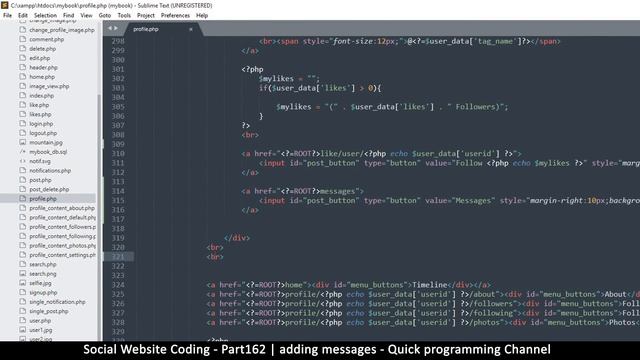Click the Sublime Text app icon in title bar

coord(4,5)
